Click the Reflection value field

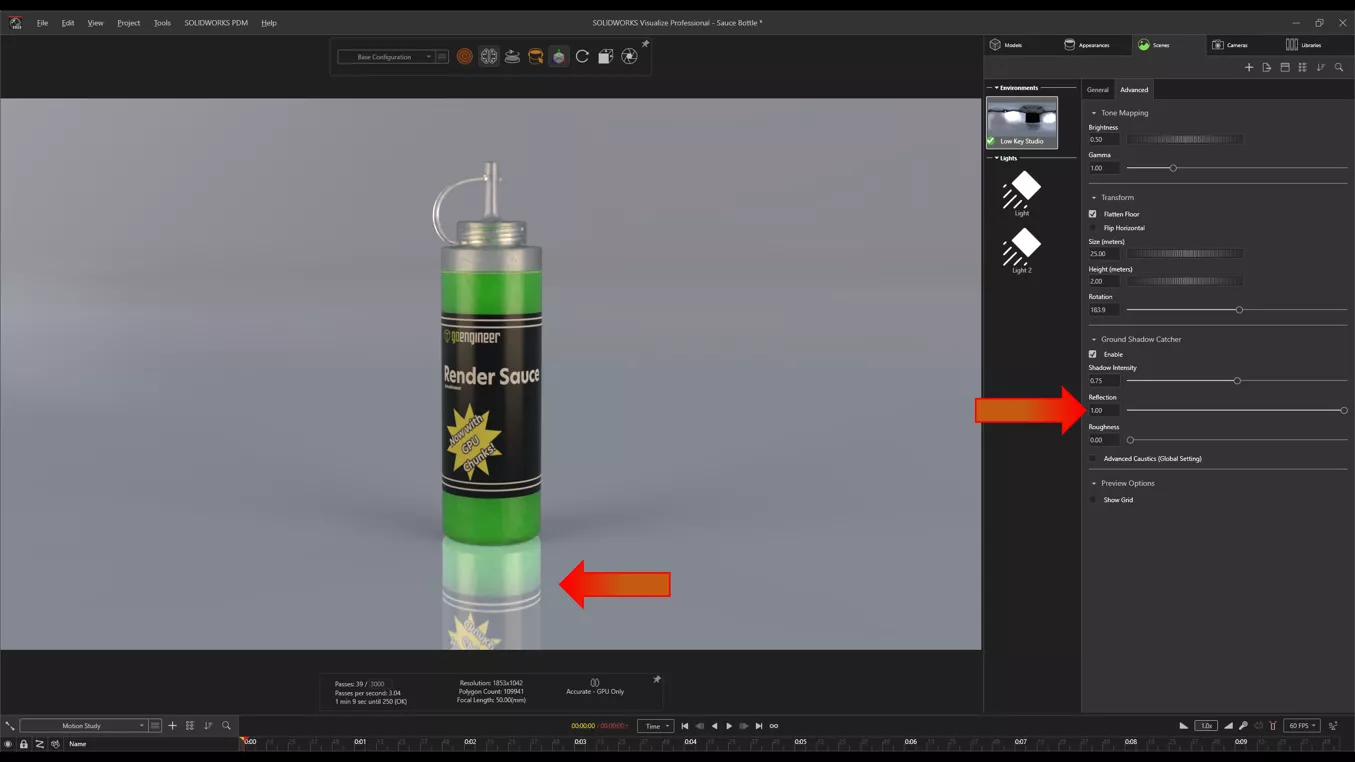click(1104, 411)
